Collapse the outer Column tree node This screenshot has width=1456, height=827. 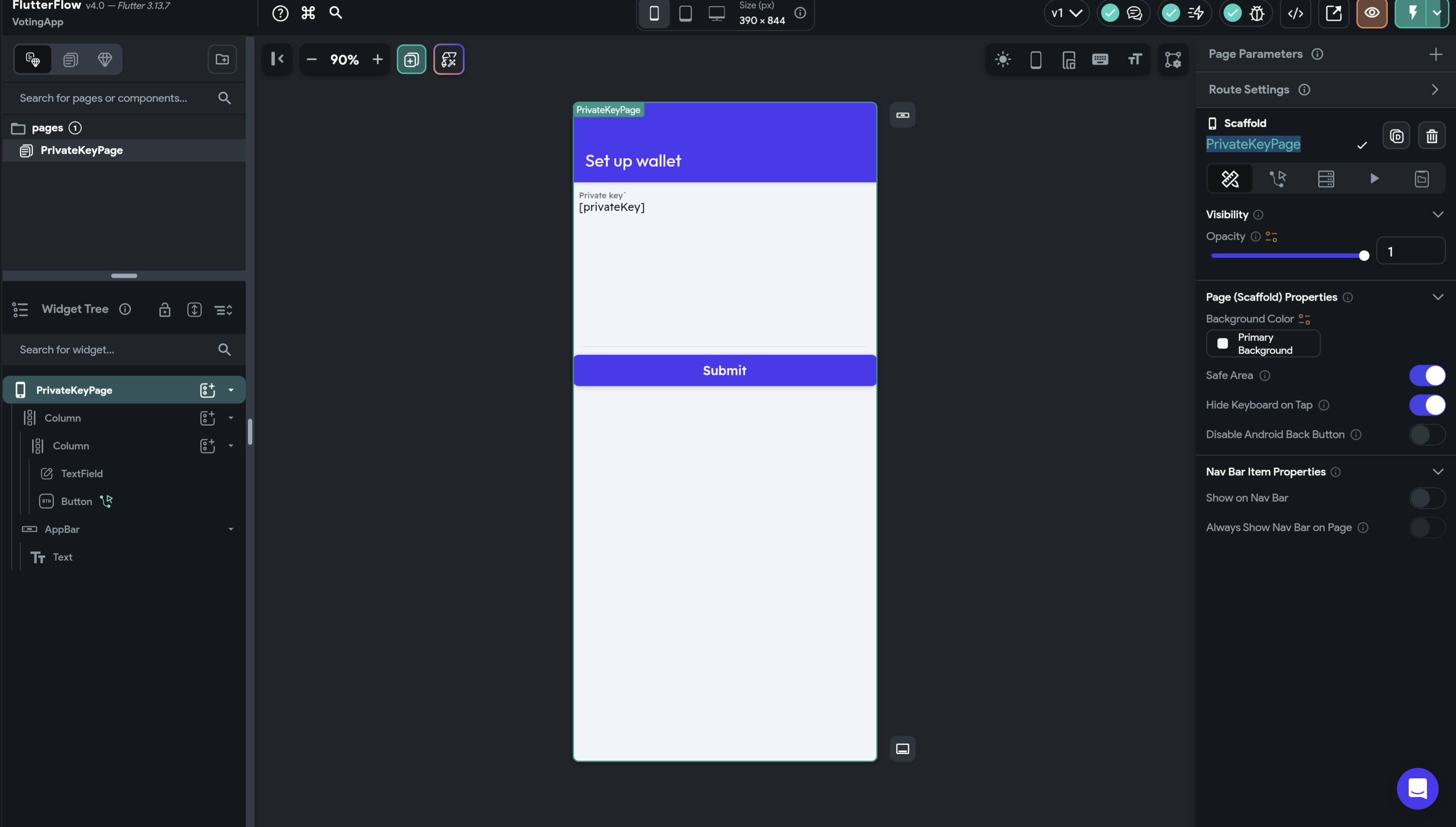[231, 418]
